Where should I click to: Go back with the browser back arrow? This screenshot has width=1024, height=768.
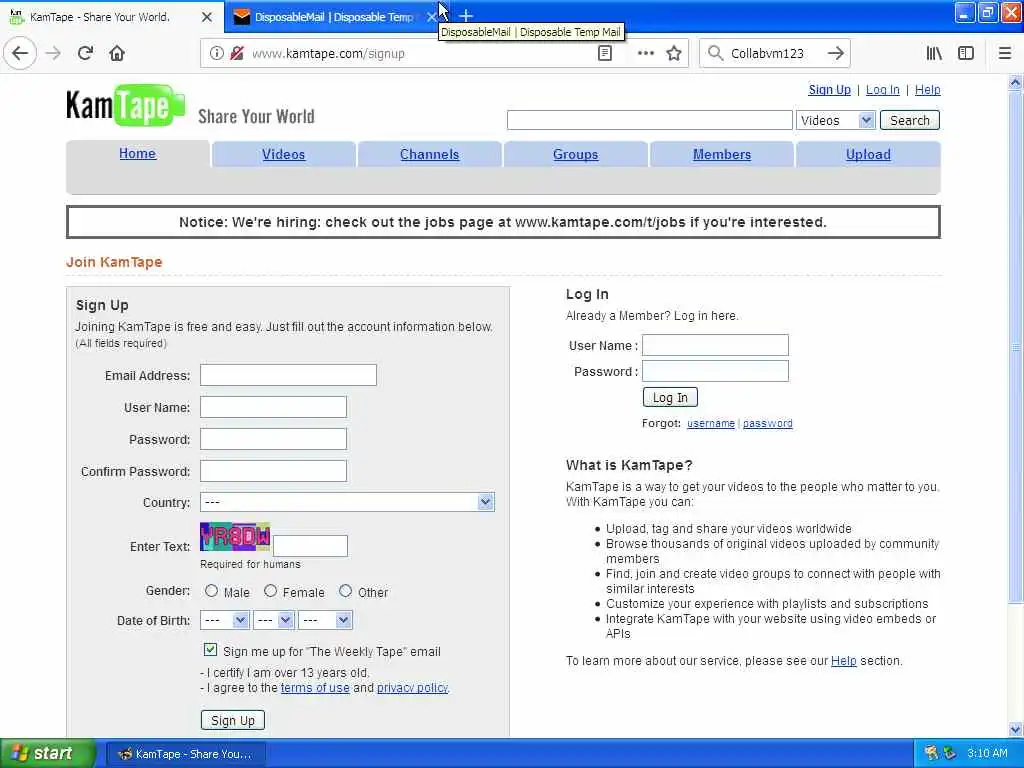[20, 53]
